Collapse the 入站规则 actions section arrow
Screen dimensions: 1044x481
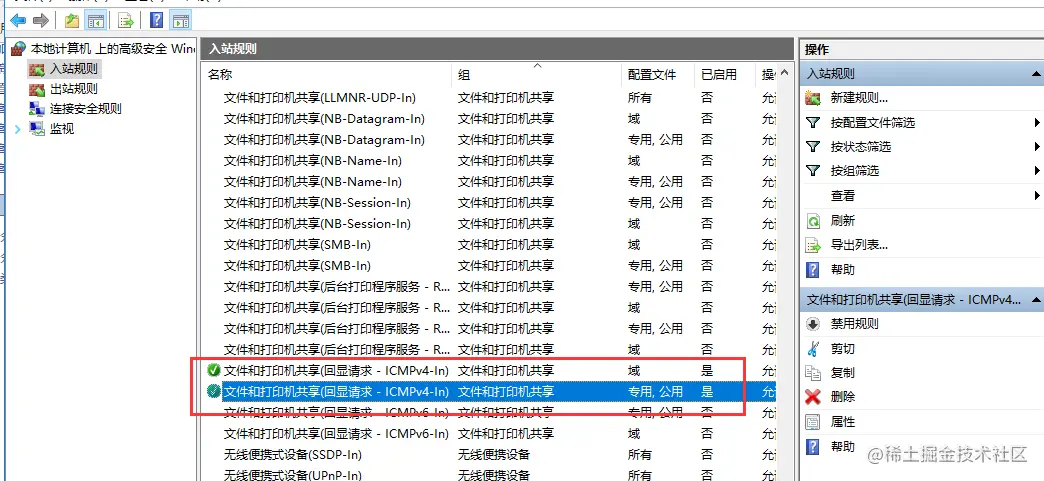1035,74
